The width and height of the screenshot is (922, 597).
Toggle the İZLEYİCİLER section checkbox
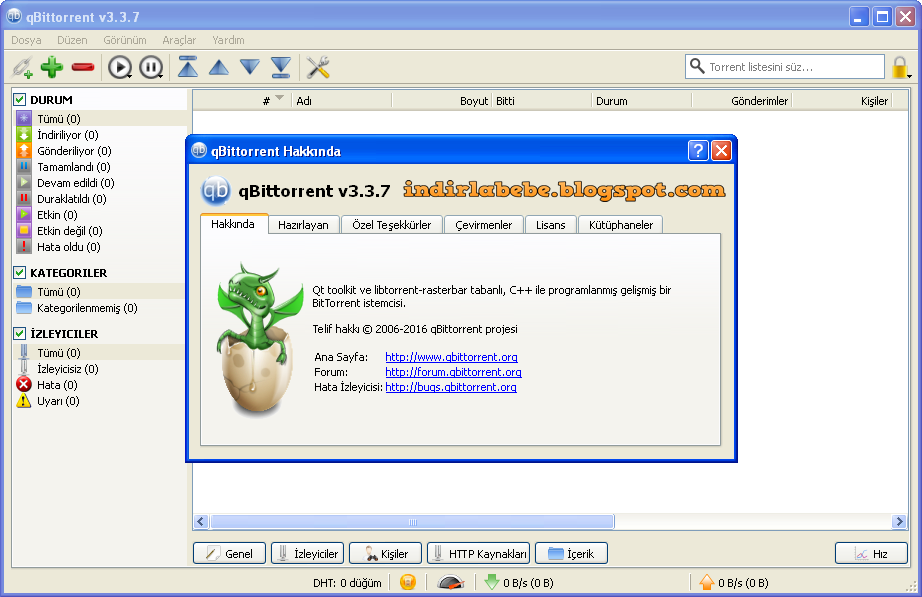[19, 333]
